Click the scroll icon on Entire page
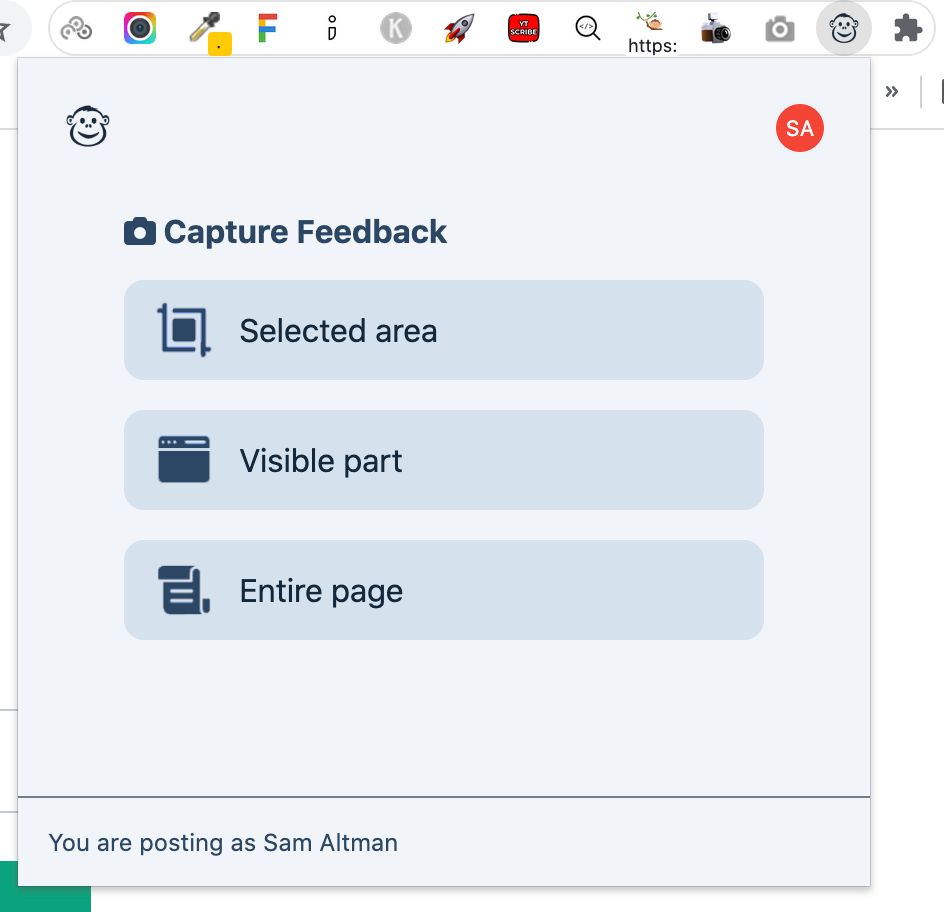 (x=184, y=589)
